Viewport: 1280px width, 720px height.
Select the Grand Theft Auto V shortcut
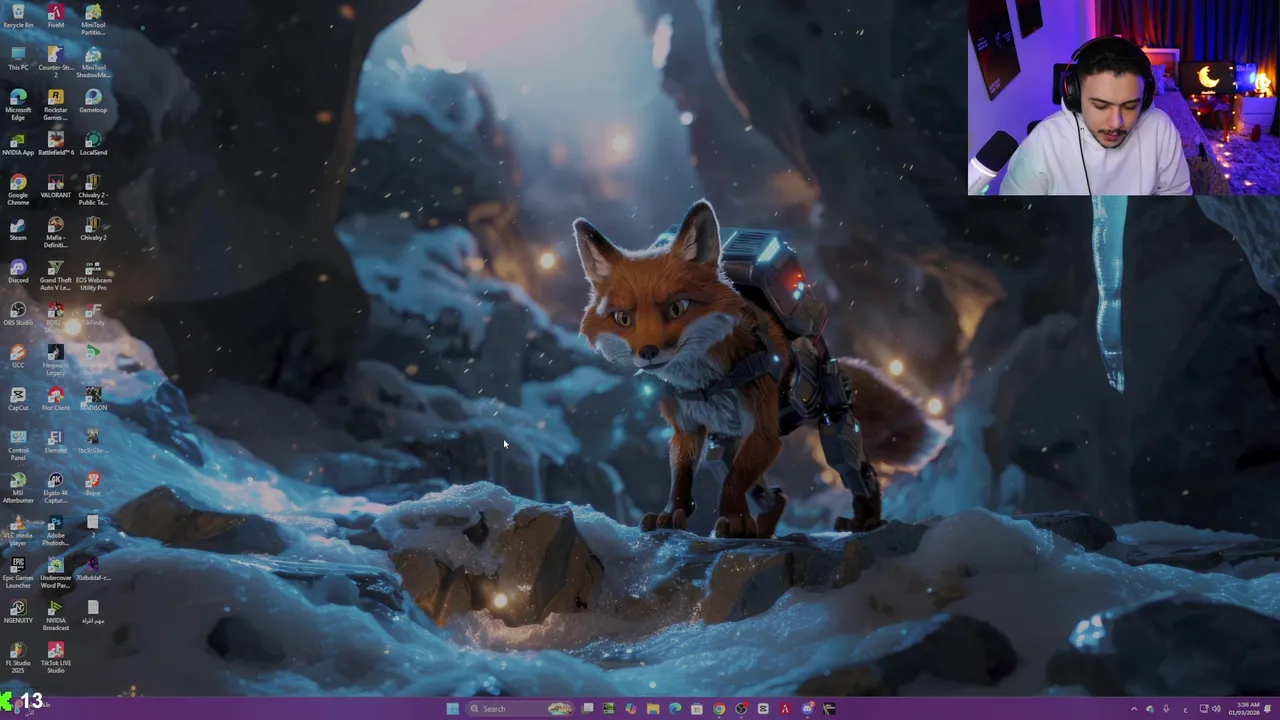[55, 275]
